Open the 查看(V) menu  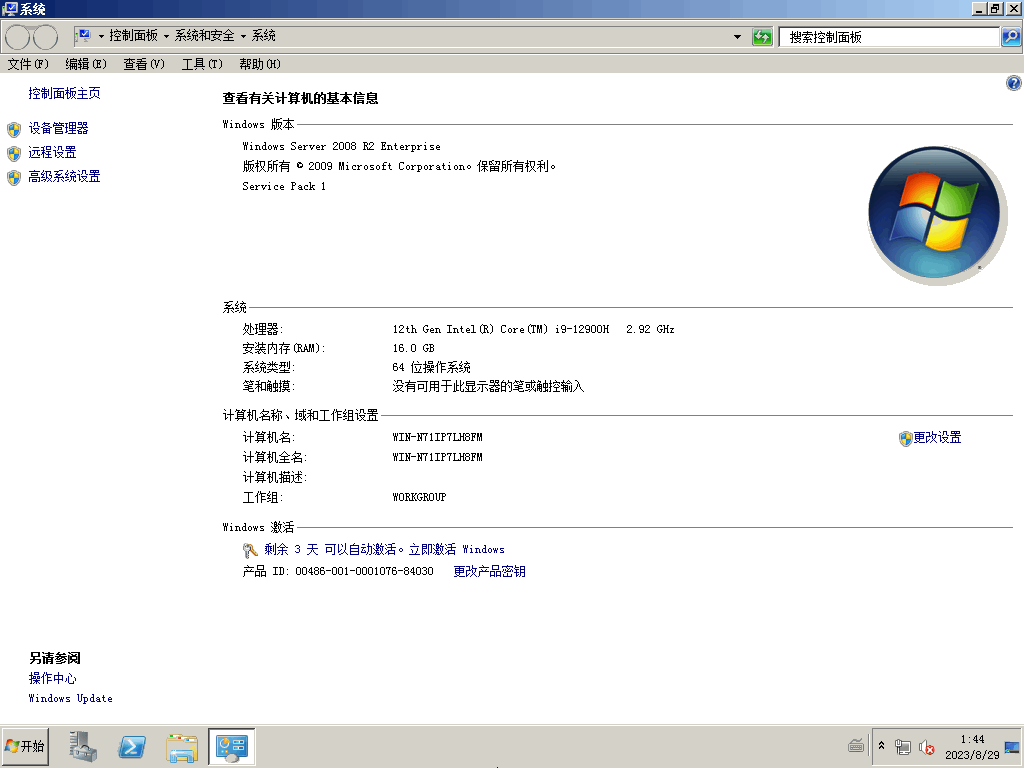pos(144,64)
